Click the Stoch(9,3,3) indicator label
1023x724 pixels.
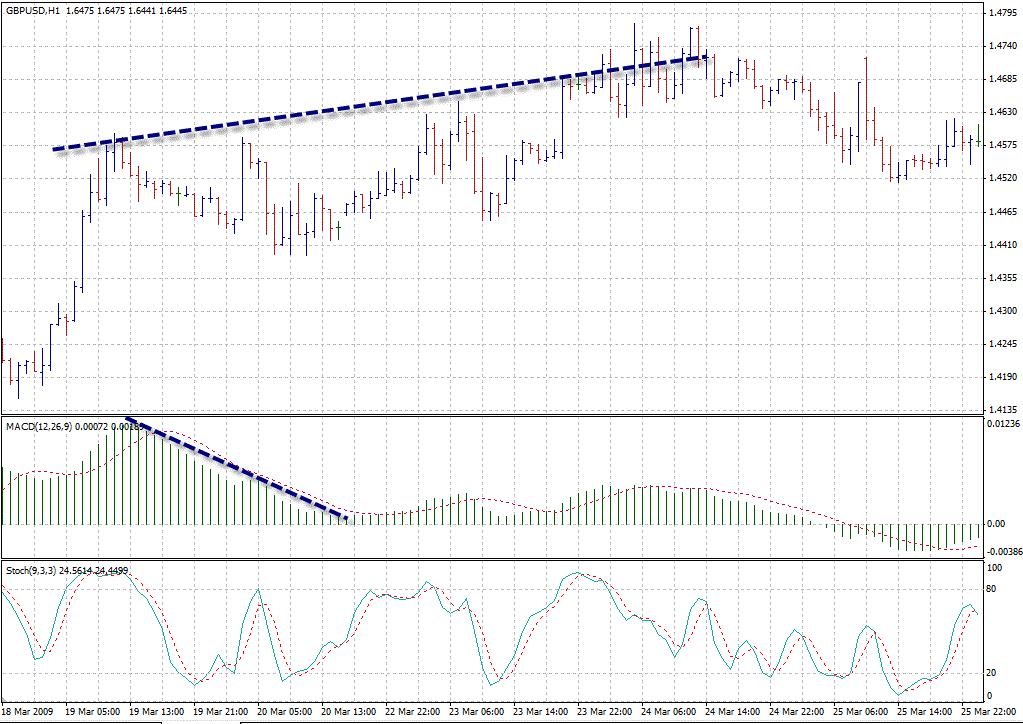31,571
